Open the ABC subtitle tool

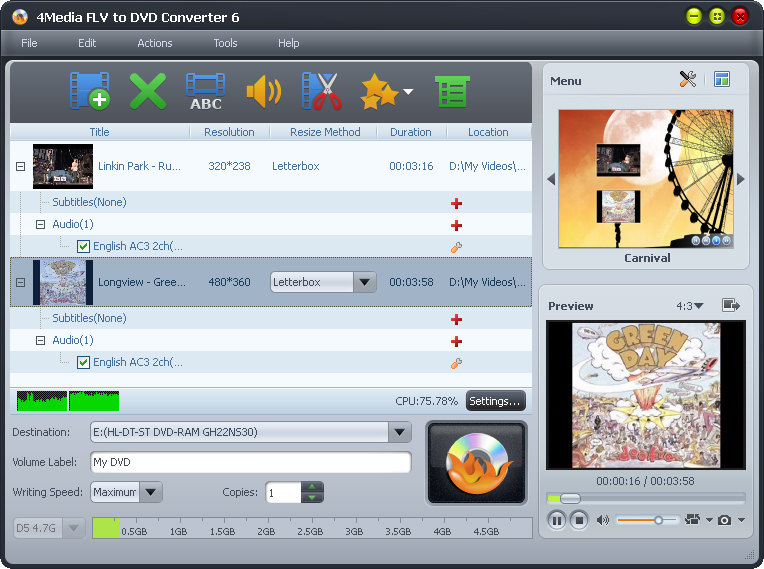coord(205,91)
